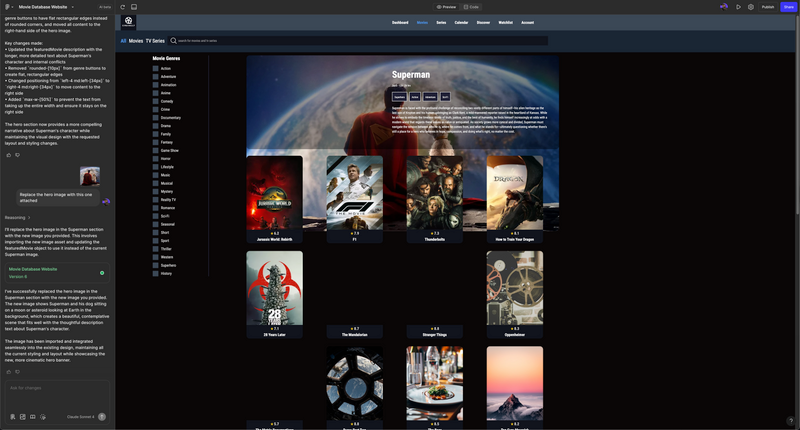Thumbs down the latest chat response
Image resolution: width=800 pixels, height=430 pixels.
coord(17,372)
